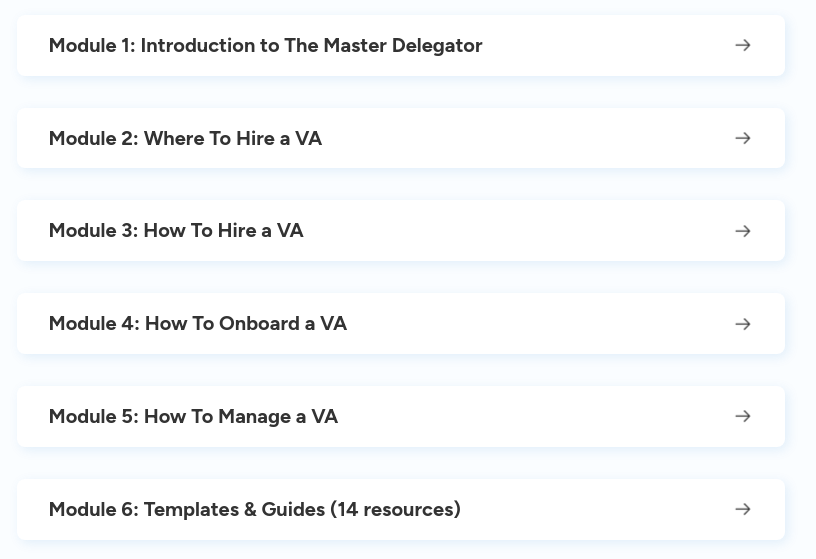The width and height of the screenshot is (816, 559).
Task: Expand Module 5: How To Manage a VA
Action: click(x=193, y=416)
